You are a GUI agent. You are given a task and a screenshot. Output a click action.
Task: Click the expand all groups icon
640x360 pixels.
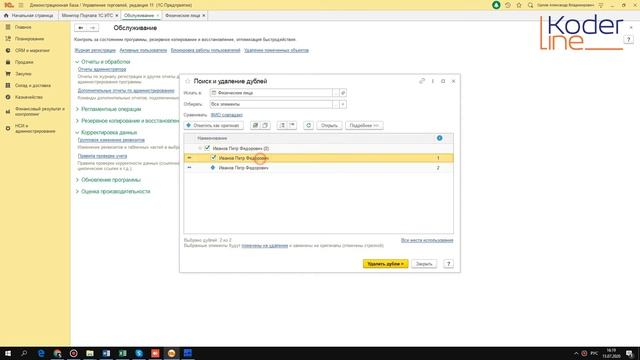(x=282, y=125)
